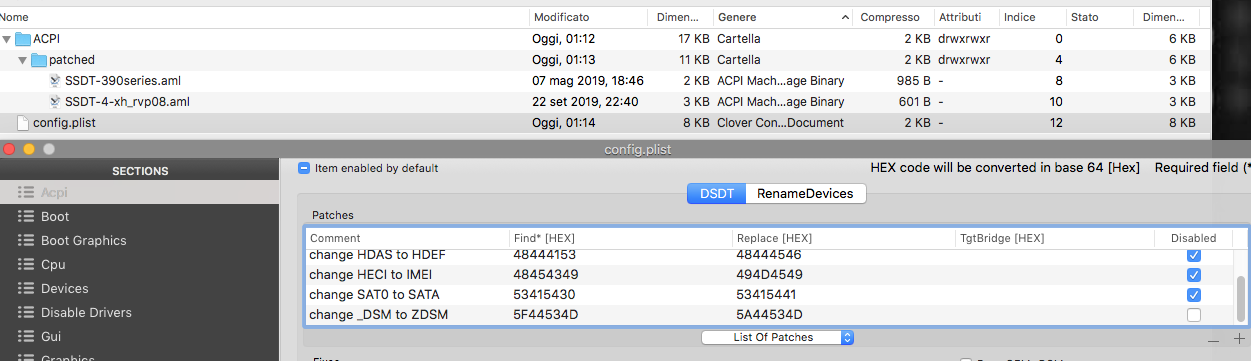The height and width of the screenshot is (361, 1251).
Task: Open the Boot Graphics section icon
Action: coord(27,240)
